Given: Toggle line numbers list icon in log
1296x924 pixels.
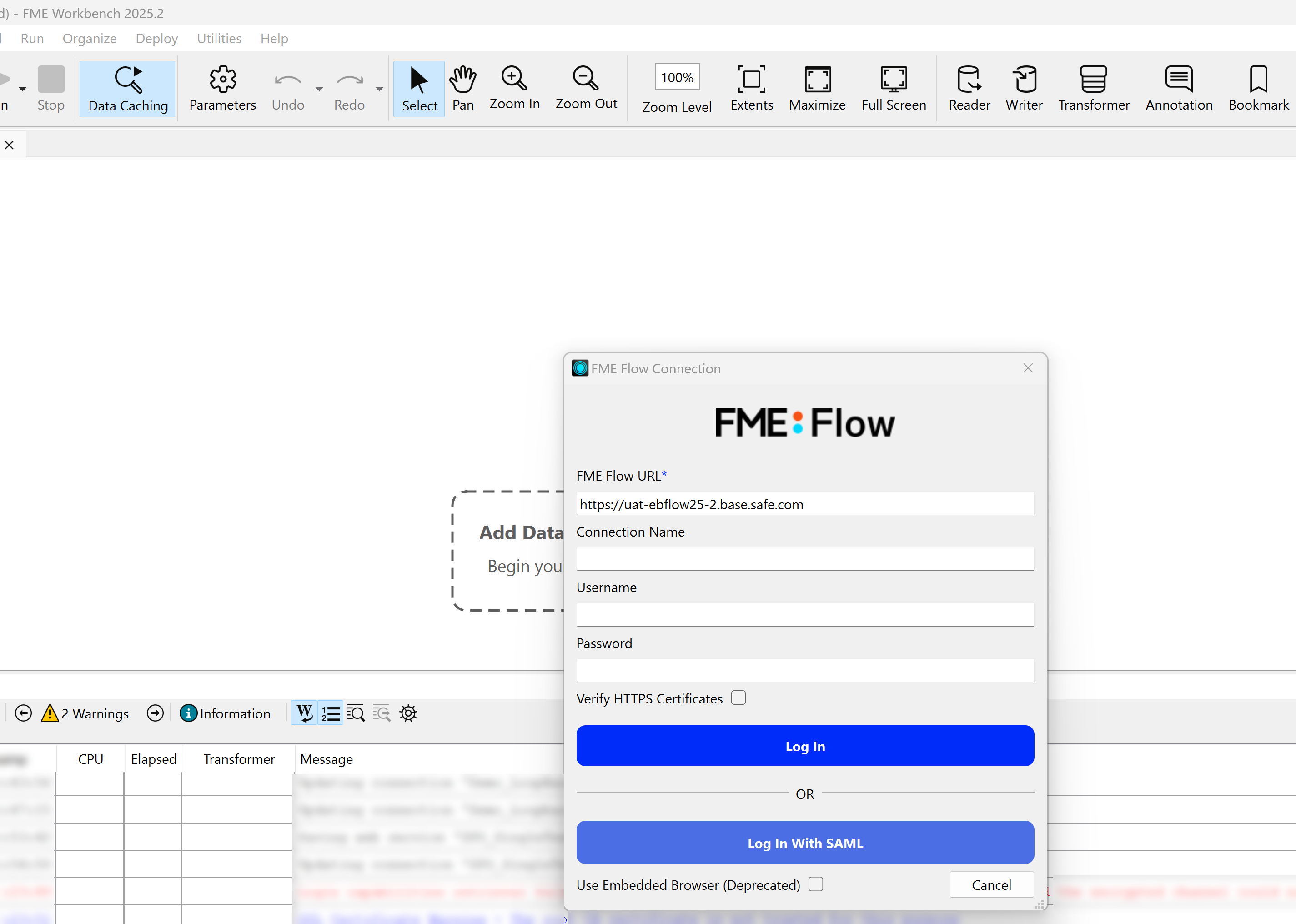Looking at the screenshot, I should (x=331, y=713).
